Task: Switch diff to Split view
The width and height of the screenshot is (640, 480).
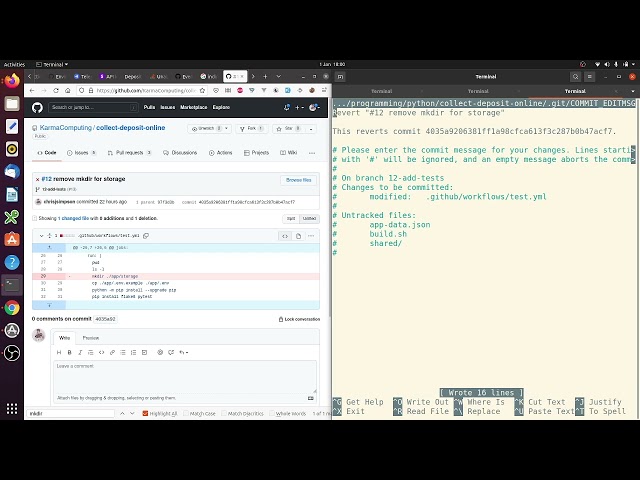Action: point(291,218)
